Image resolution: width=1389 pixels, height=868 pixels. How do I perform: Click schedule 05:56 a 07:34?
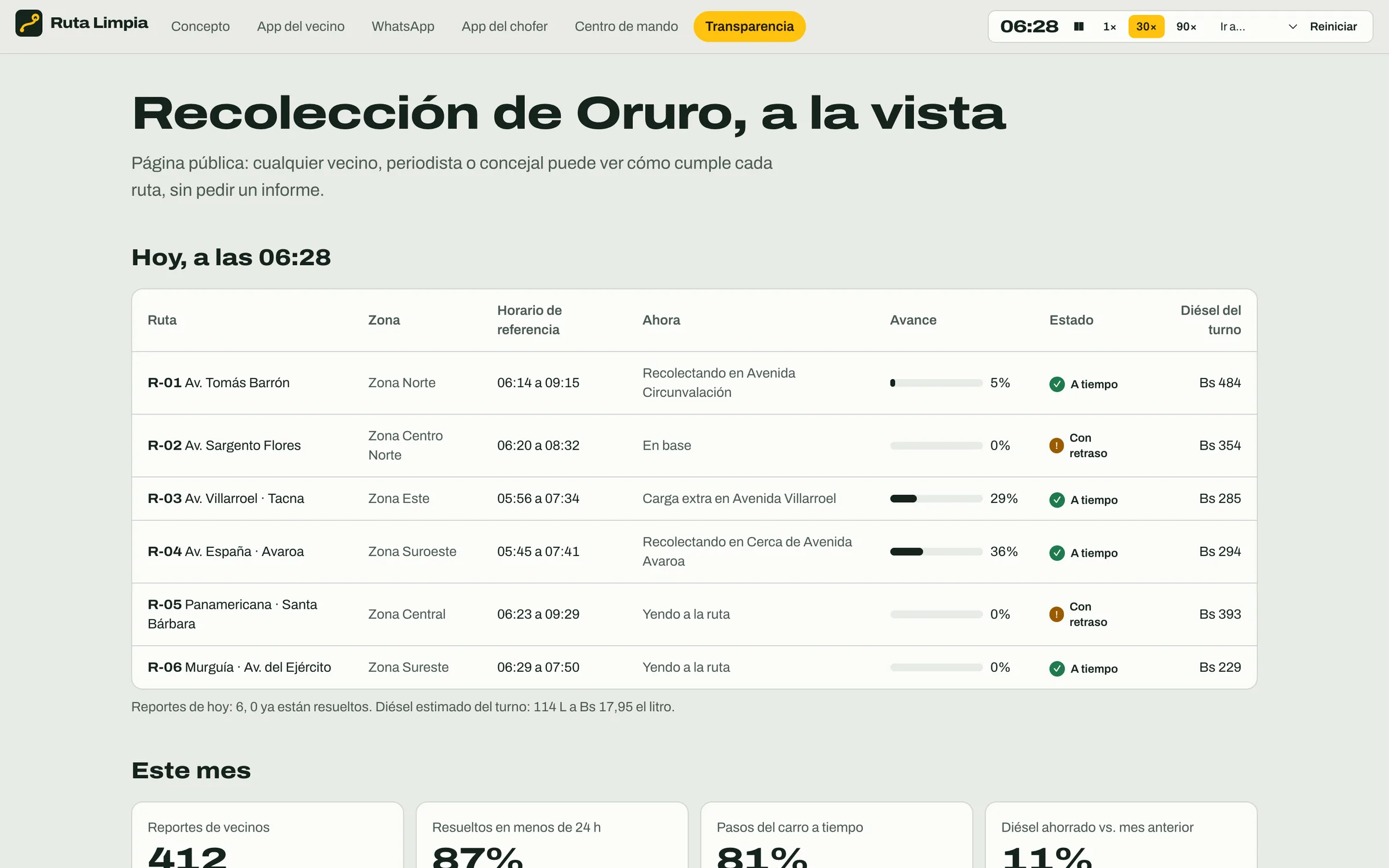tap(538, 499)
